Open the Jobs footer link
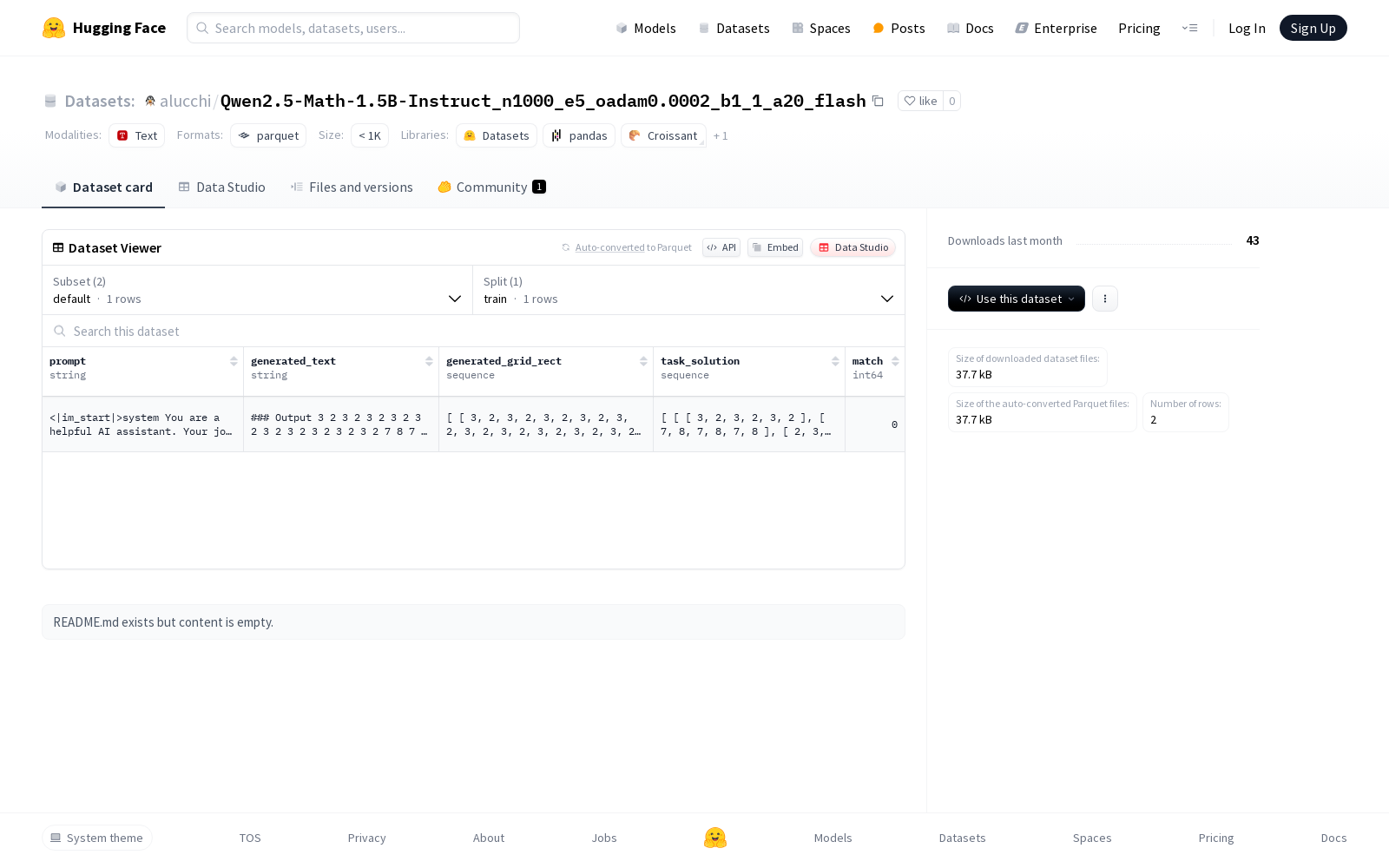 pyautogui.click(x=604, y=838)
